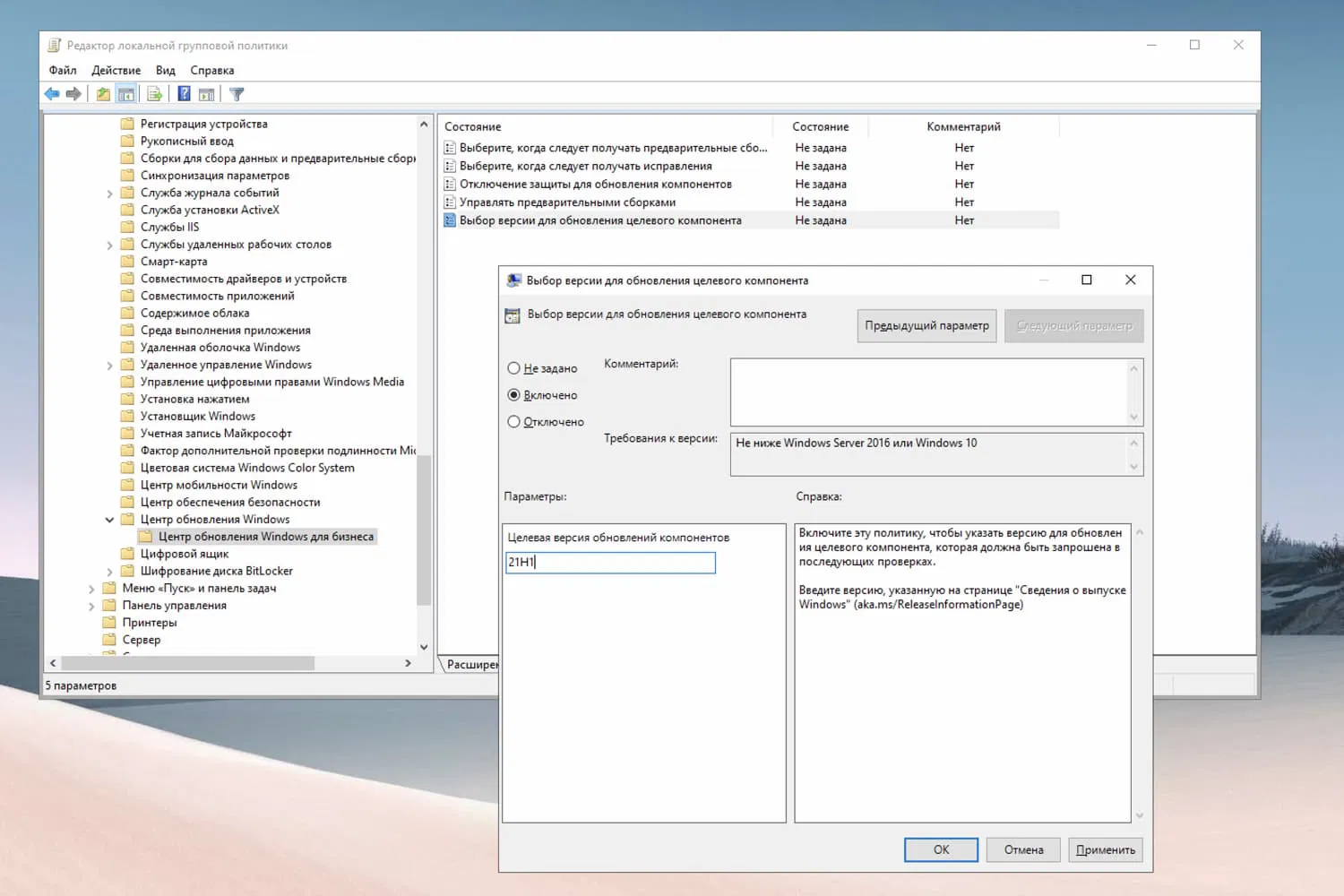The width and height of the screenshot is (1344, 896).
Task: Click the policy icon beside Отключение защиты для обновления компонентов
Action: coord(450,185)
